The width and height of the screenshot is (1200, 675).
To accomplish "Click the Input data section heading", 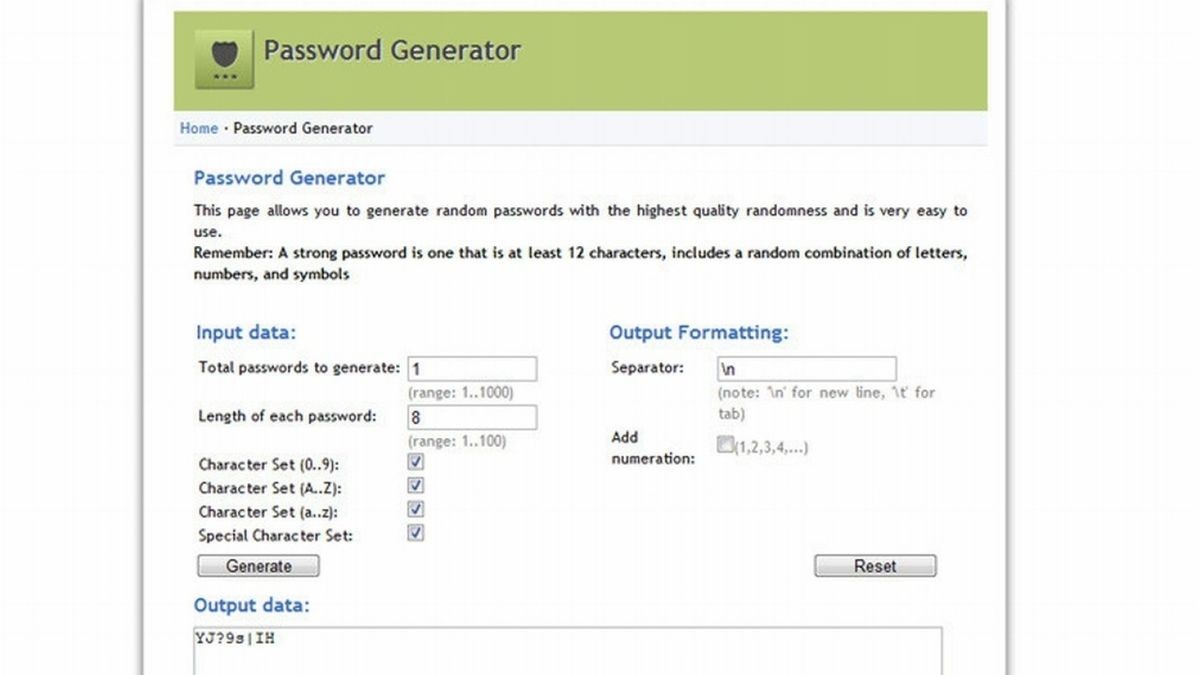I will coord(246,333).
